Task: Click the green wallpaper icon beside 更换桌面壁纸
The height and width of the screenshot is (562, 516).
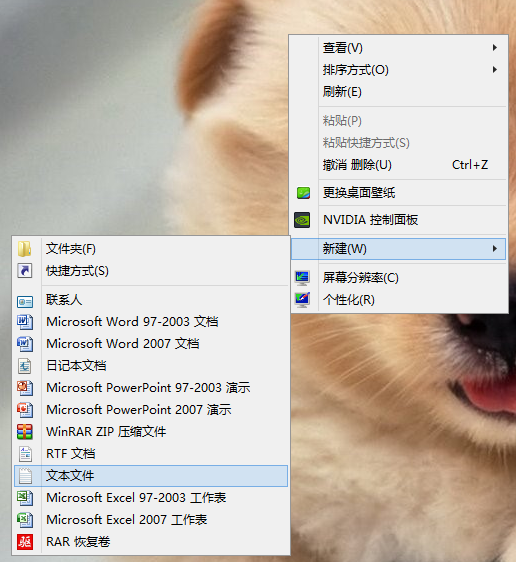Action: [303, 193]
